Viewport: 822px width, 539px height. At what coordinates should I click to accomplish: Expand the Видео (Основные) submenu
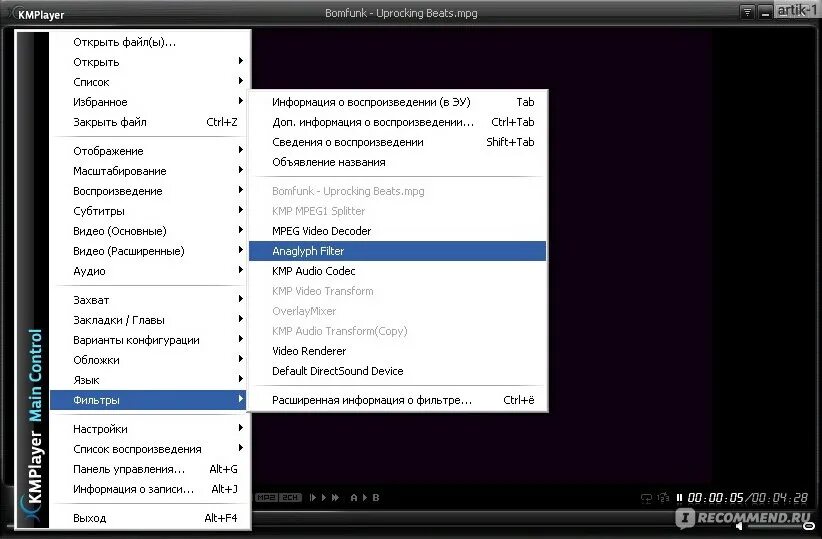coord(150,231)
